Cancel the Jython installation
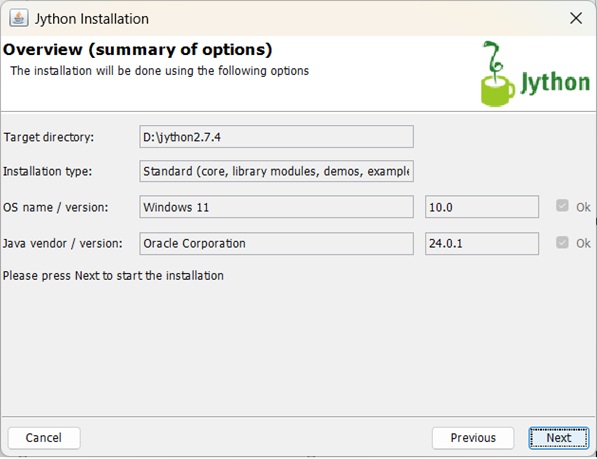597x459 pixels. [44, 438]
